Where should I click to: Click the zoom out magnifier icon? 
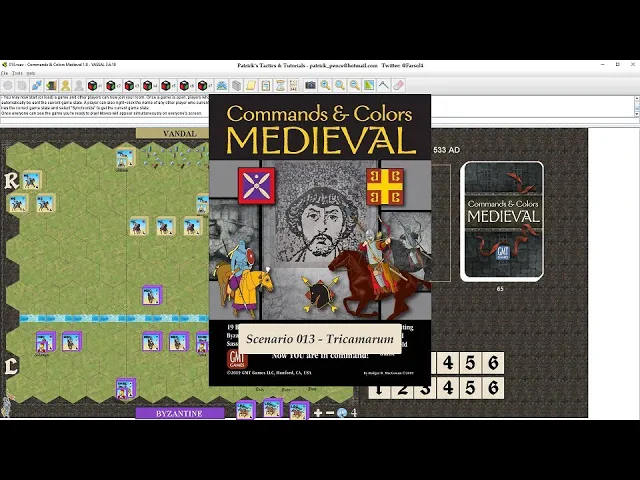355,85
